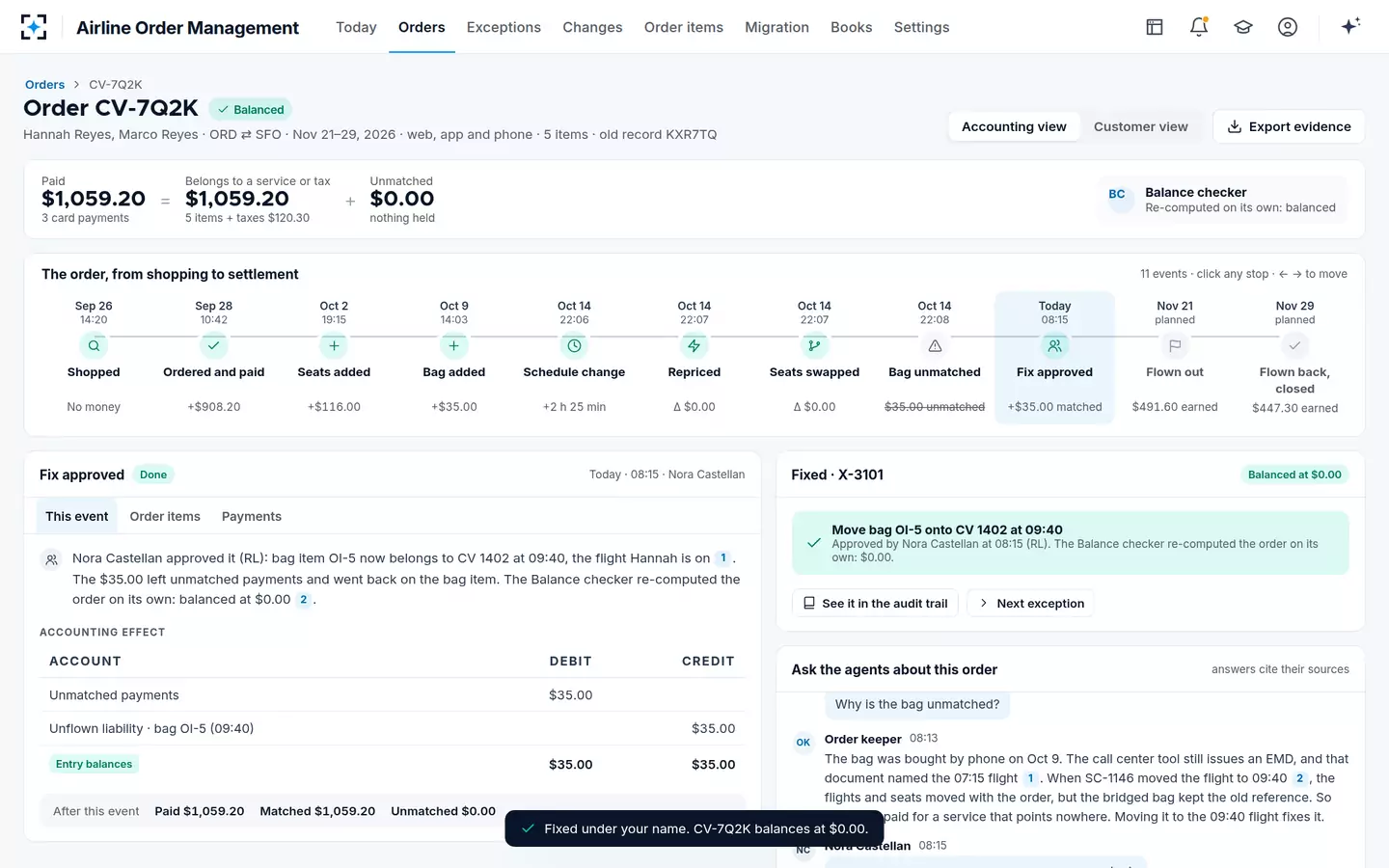
Task: Click the Balanced status badge by order title
Action: tap(250, 110)
